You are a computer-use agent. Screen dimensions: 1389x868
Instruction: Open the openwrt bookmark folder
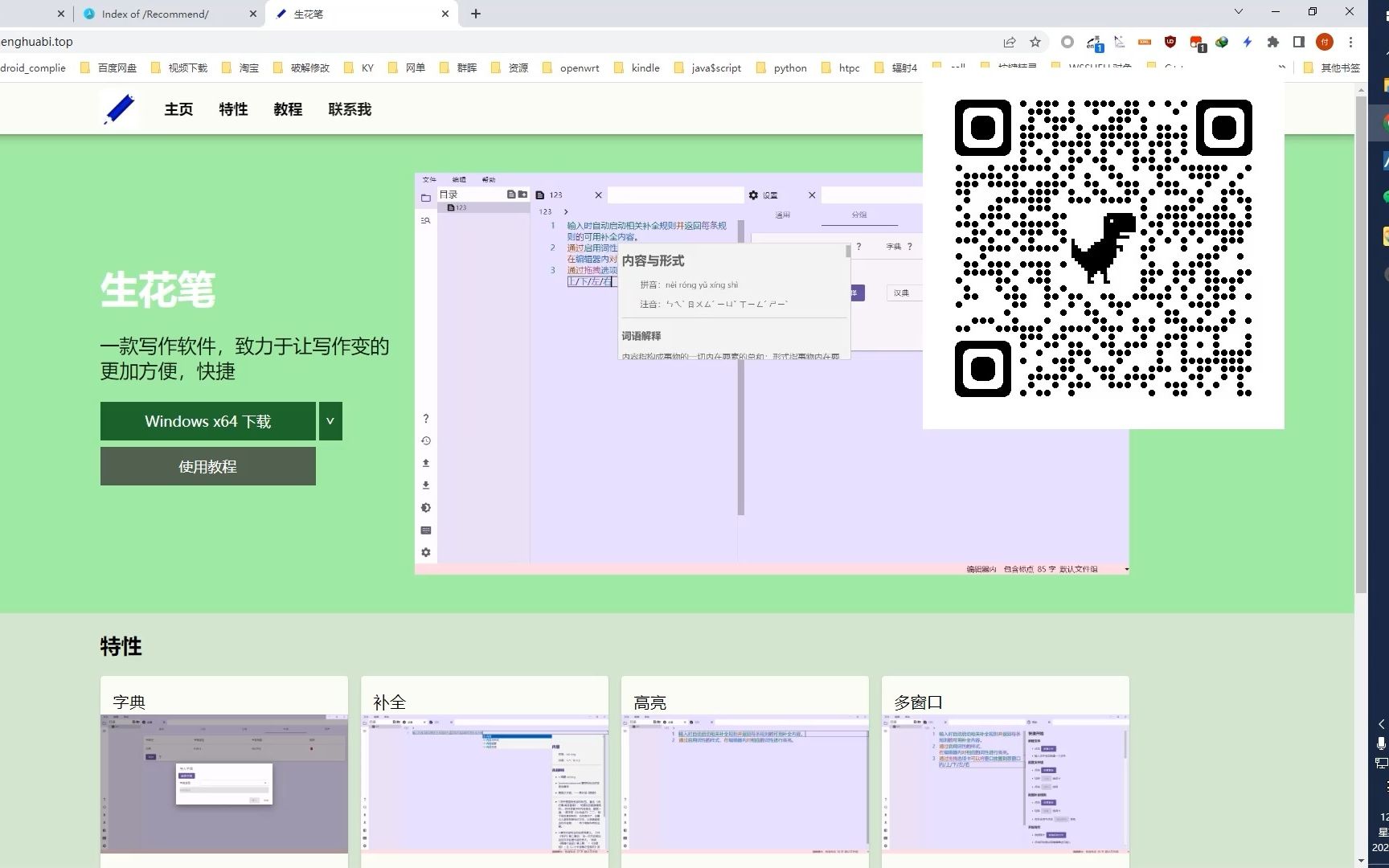[x=570, y=68]
